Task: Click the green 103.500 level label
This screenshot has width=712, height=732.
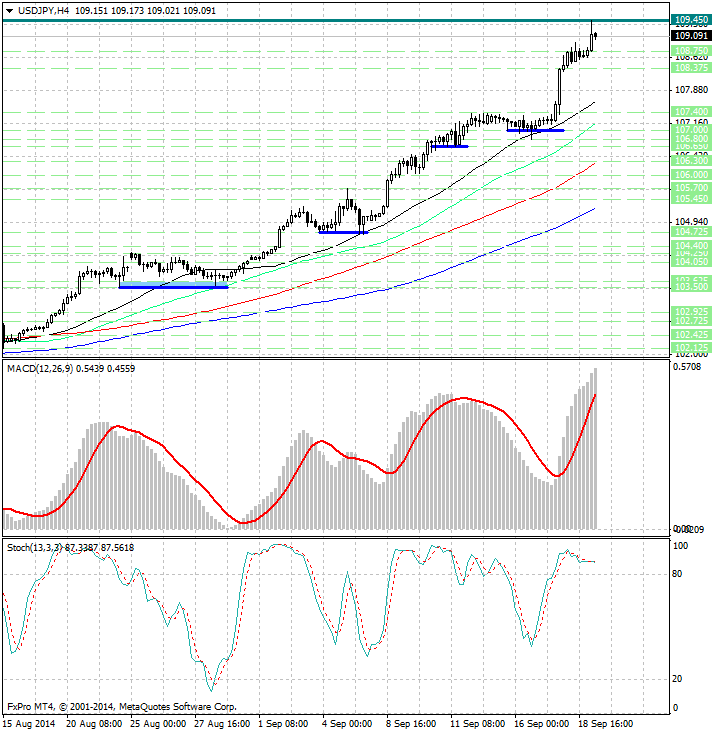Action: [x=691, y=287]
